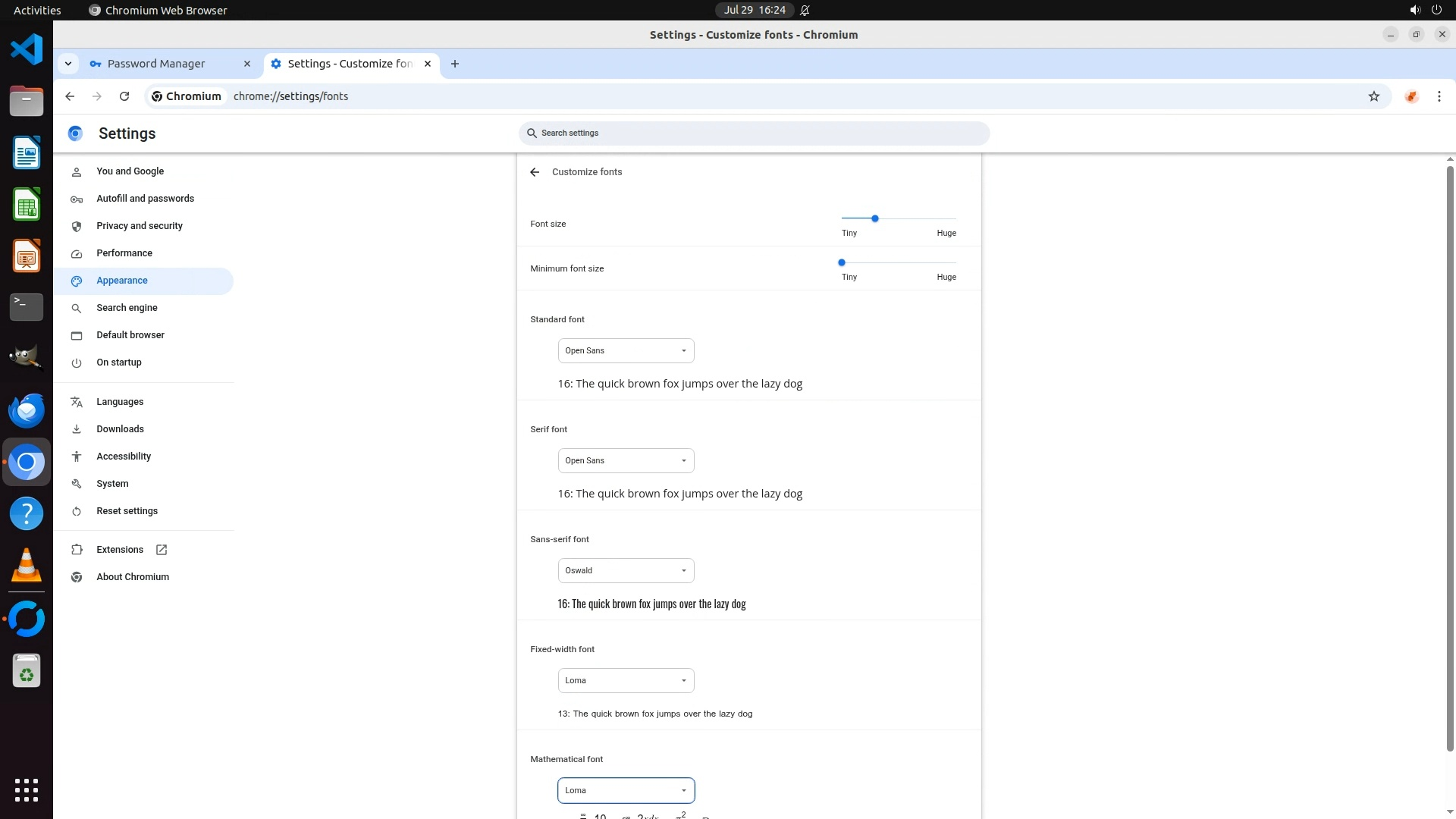Open a new tab with plus icon
Viewport: 1456px width, 819px height.
coord(455,64)
